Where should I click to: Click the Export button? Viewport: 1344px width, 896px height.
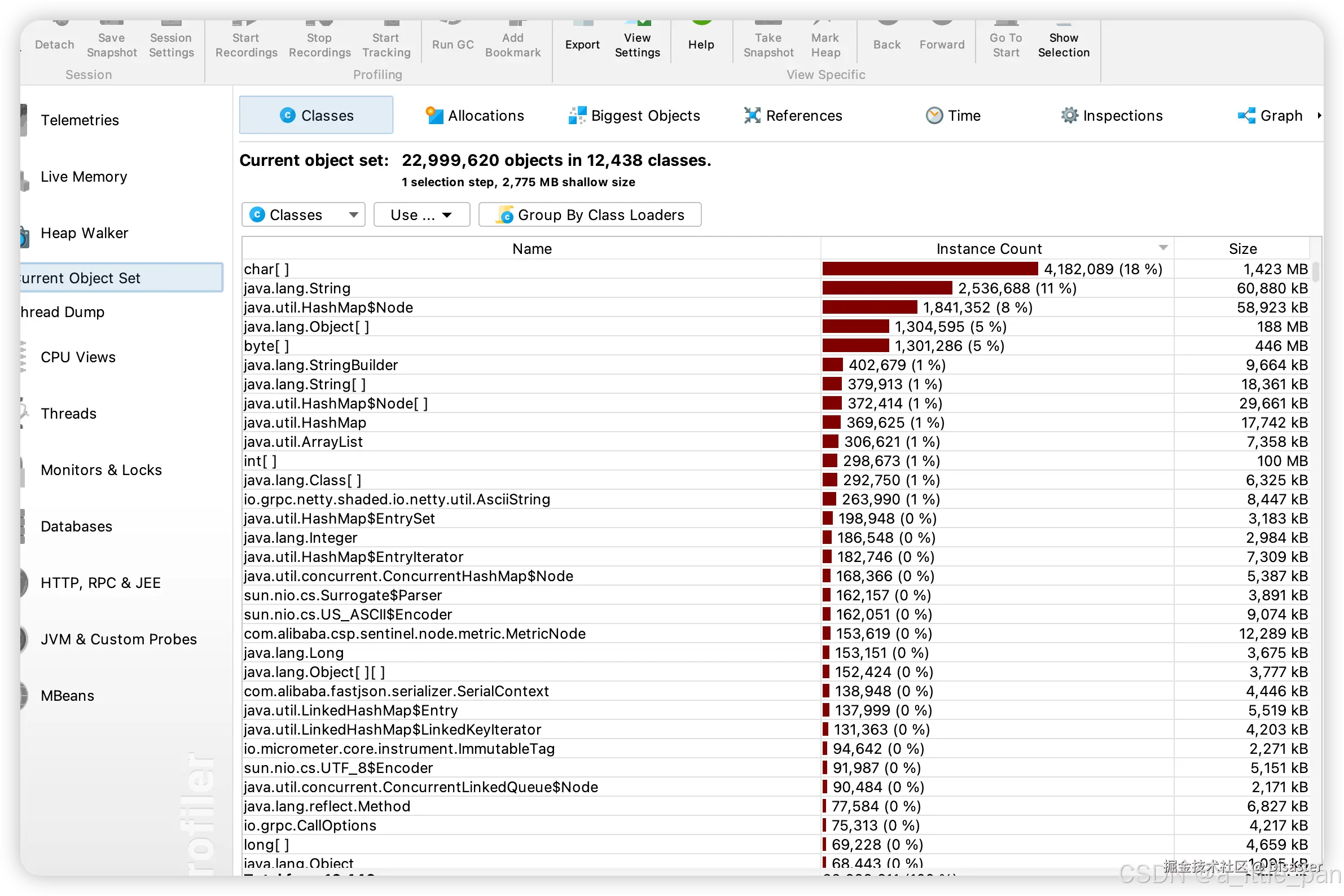582,38
